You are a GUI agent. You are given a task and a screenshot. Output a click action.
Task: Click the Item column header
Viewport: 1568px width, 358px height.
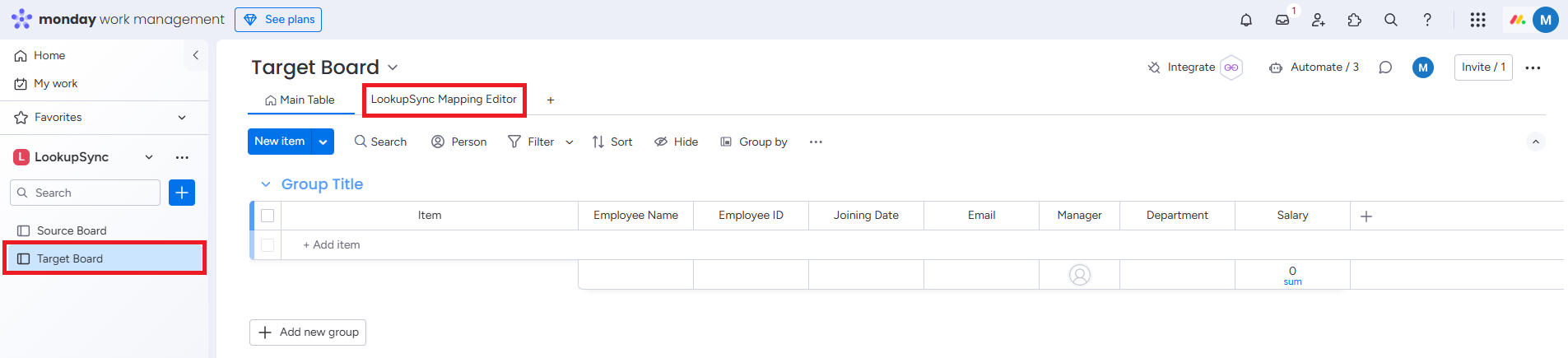coord(430,216)
